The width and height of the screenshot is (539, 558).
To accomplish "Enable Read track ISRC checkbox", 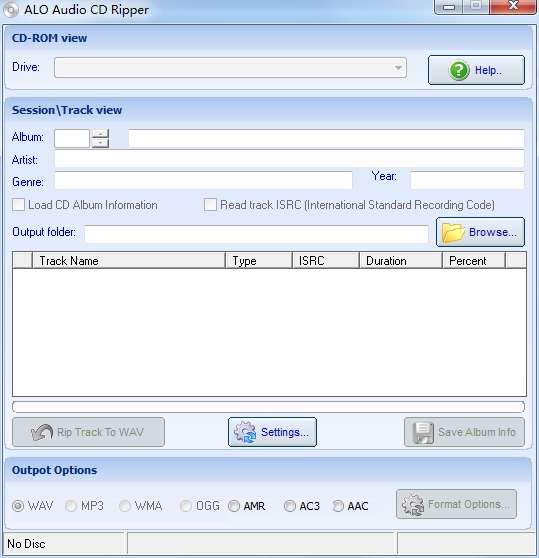I will tap(210, 205).
